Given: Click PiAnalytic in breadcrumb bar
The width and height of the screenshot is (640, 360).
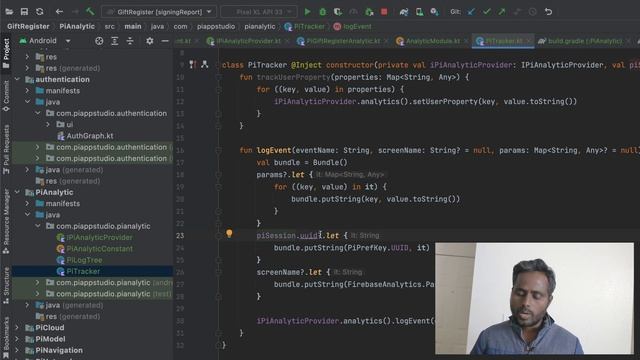Looking at the screenshot, I should [x=77, y=27].
